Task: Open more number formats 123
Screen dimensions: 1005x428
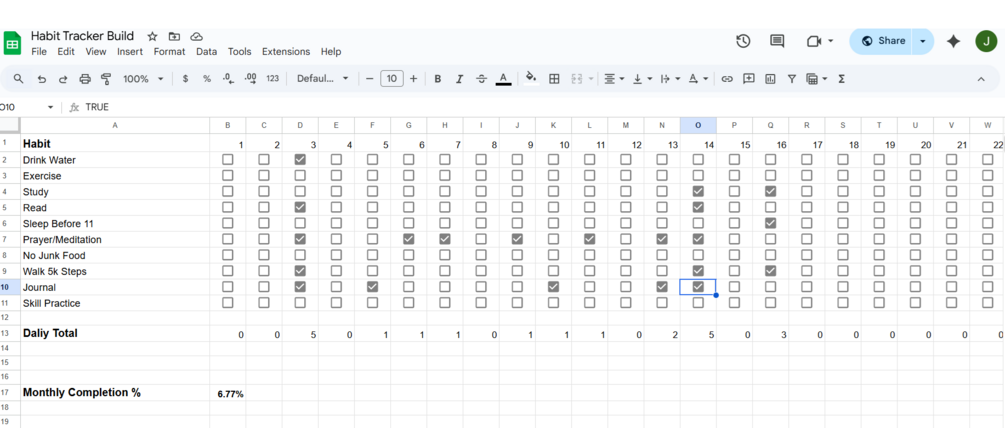Action: pos(272,79)
